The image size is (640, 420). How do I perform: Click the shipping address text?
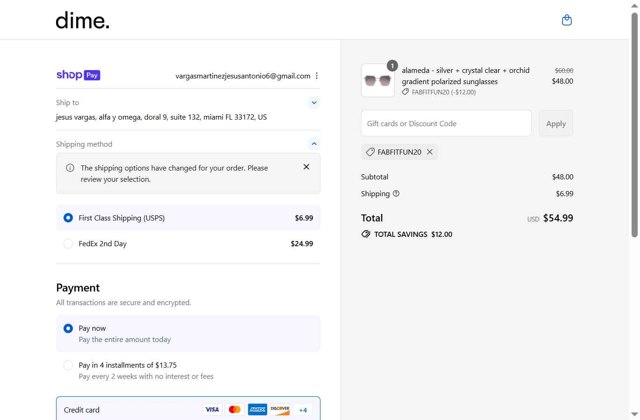(x=161, y=117)
